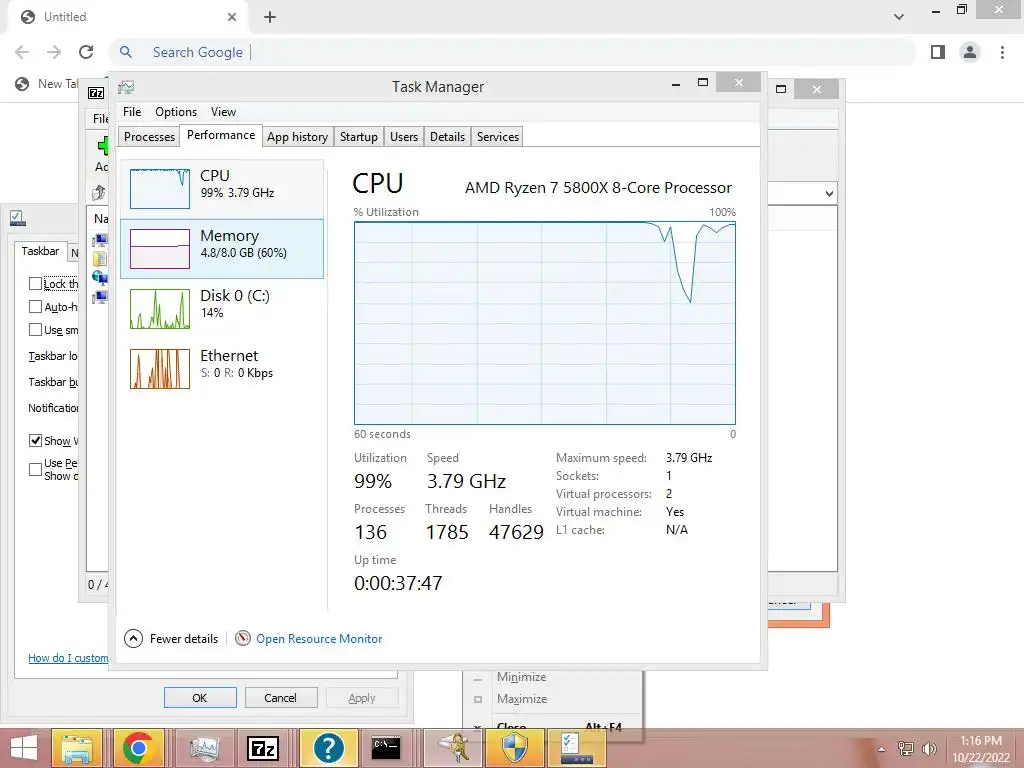Viewport: 1024px width, 768px height.
Task: Switch to the Details tab
Action: pyautogui.click(x=447, y=136)
